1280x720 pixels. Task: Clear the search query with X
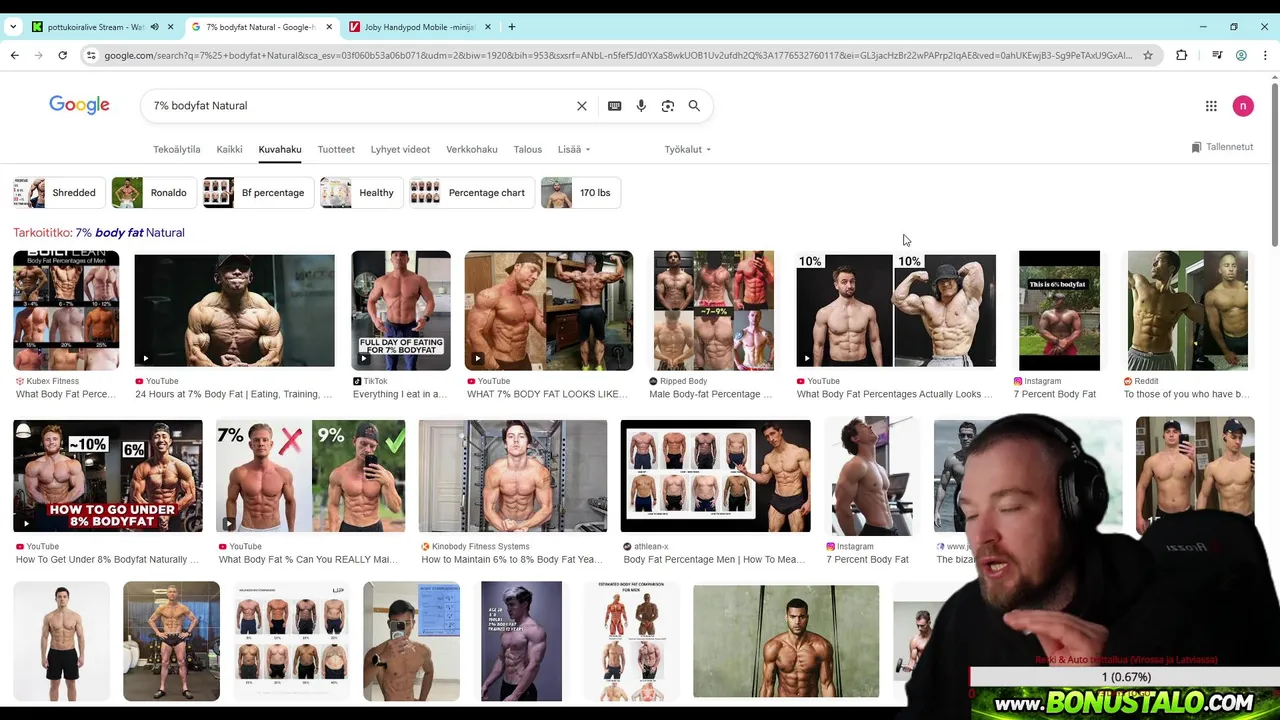(582, 106)
